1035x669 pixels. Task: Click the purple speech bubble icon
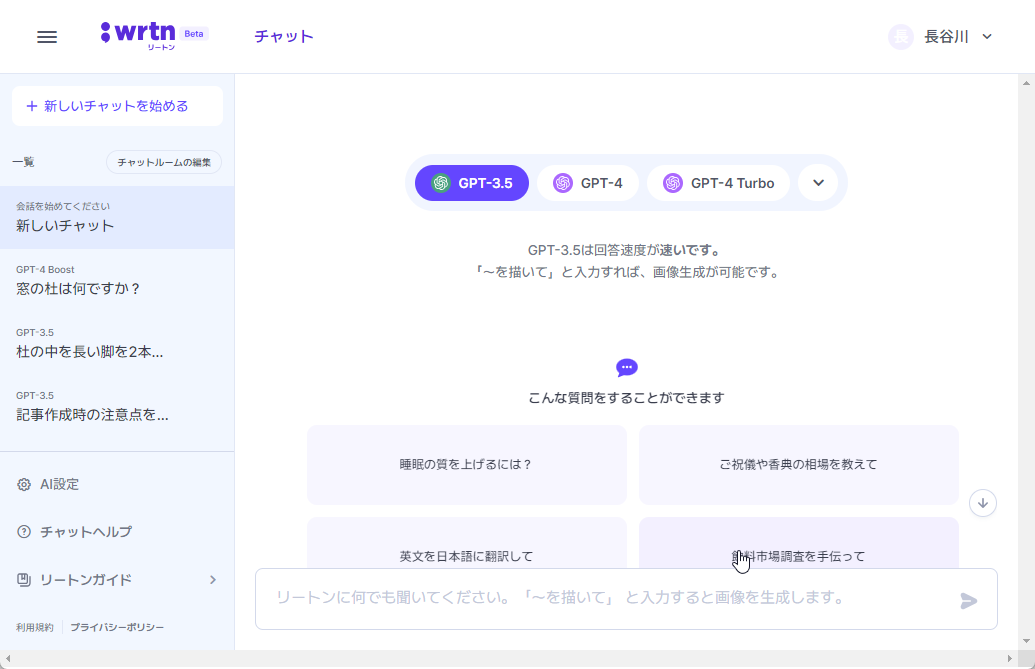[x=626, y=367]
